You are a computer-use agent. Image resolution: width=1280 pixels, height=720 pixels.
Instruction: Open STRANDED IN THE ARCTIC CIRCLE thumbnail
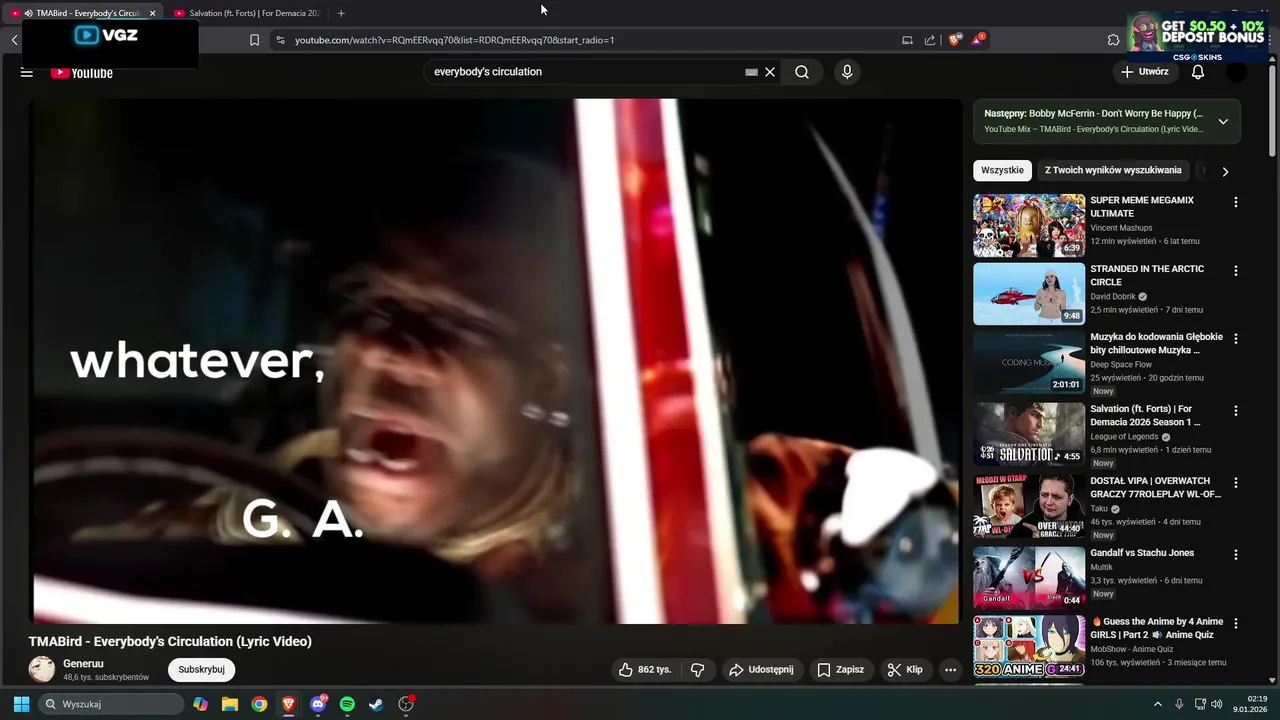click(1029, 294)
